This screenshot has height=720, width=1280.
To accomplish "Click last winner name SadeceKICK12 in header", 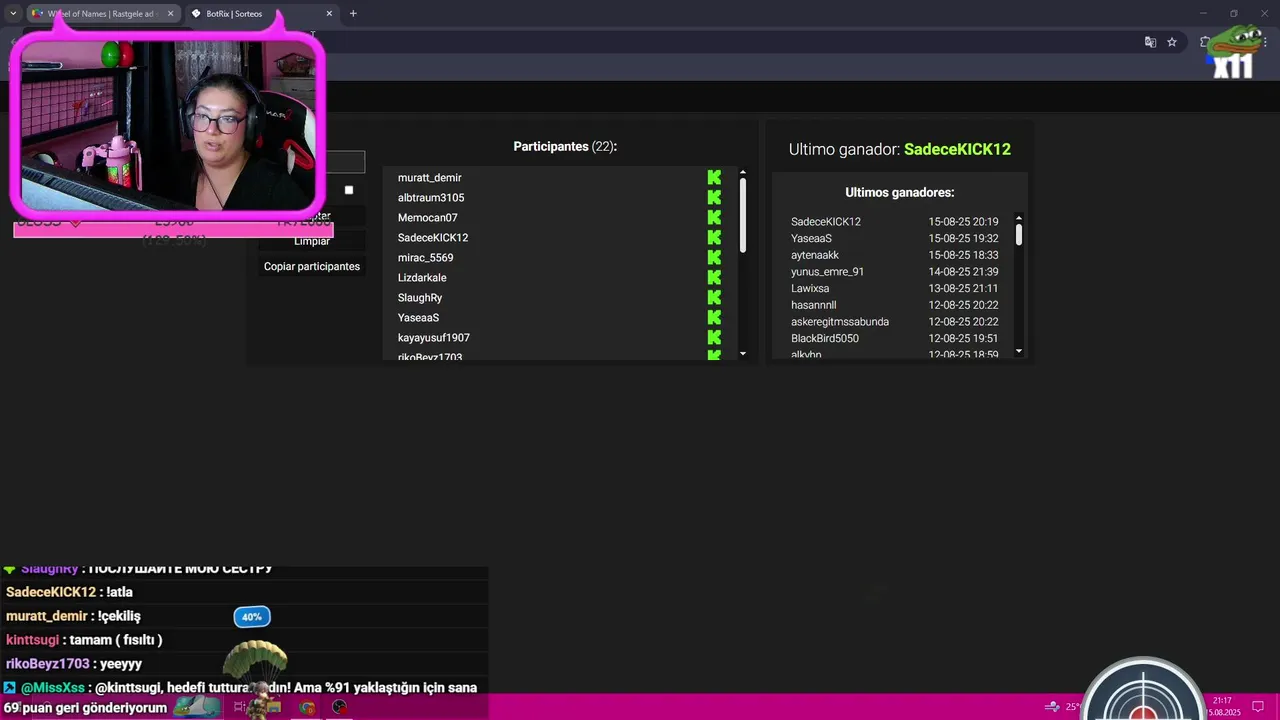I will click(x=957, y=149).
